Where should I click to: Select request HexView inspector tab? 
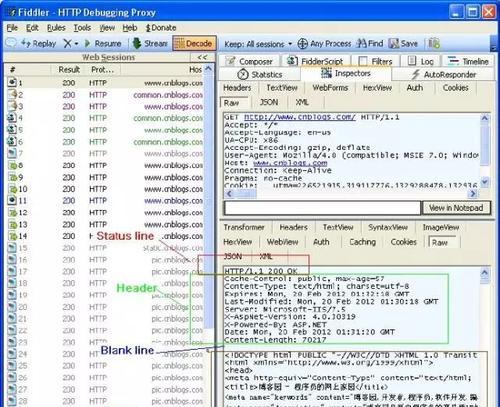point(377,88)
